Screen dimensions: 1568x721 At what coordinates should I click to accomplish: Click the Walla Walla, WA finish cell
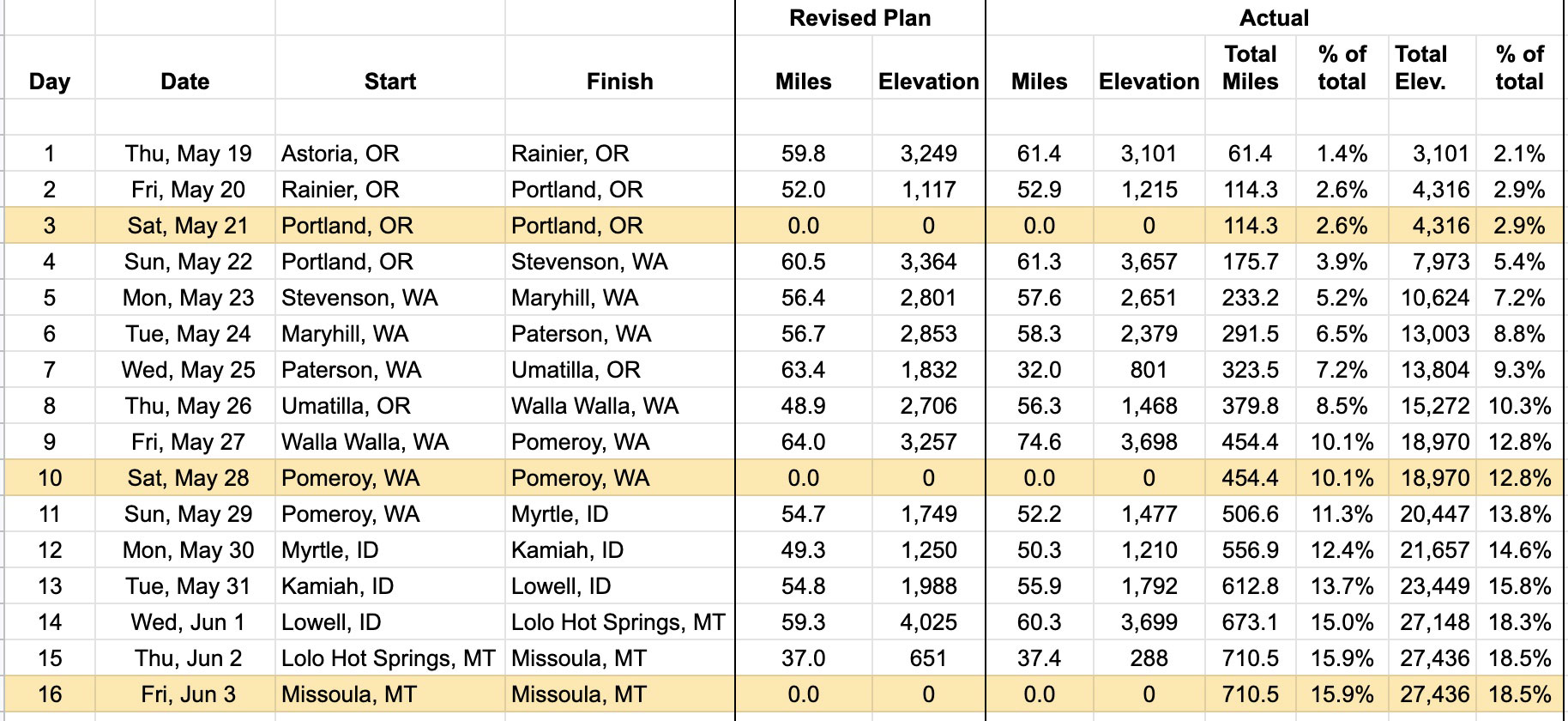pyautogui.click(x=594, y=406)
